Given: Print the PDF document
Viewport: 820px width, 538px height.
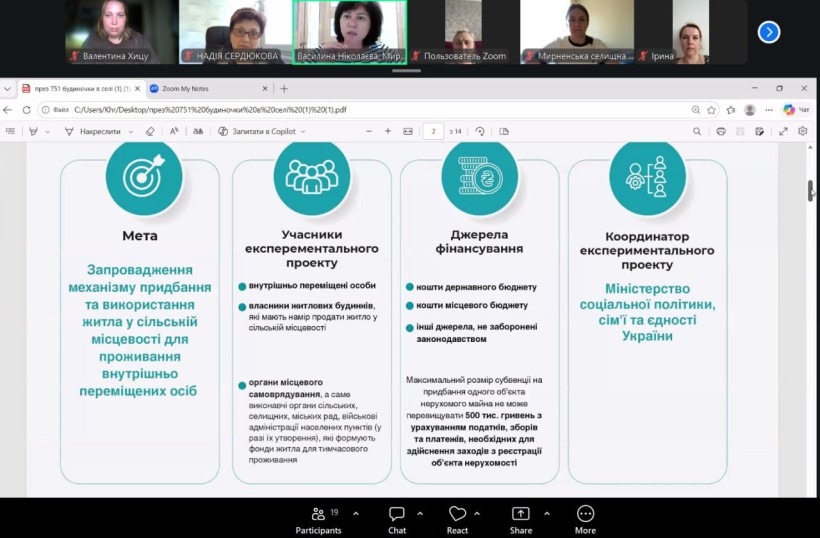Looking at the screenshot, I should pos(721,132).
